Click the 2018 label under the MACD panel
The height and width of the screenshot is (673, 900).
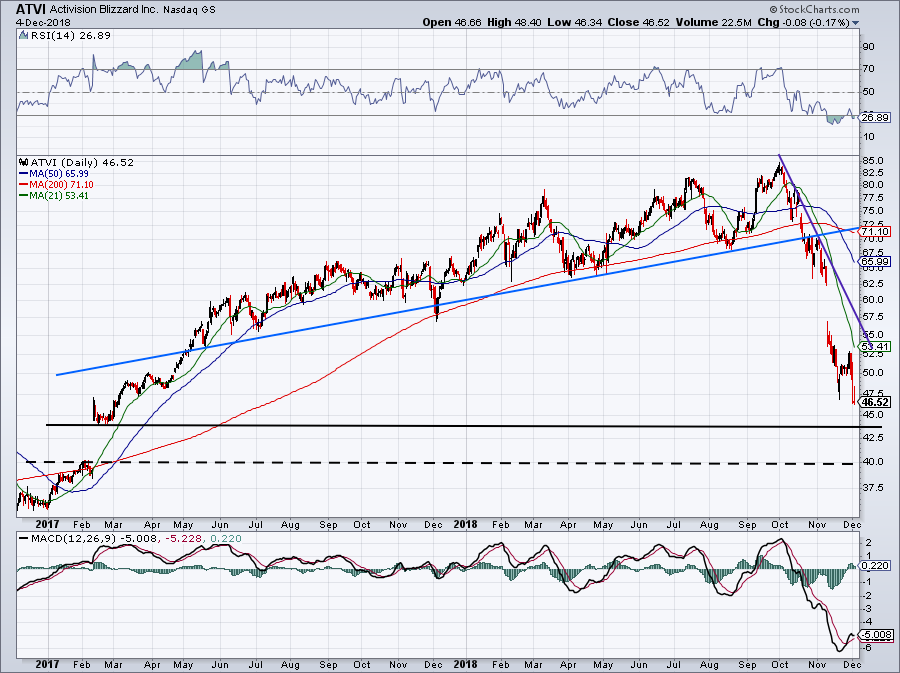465,664
